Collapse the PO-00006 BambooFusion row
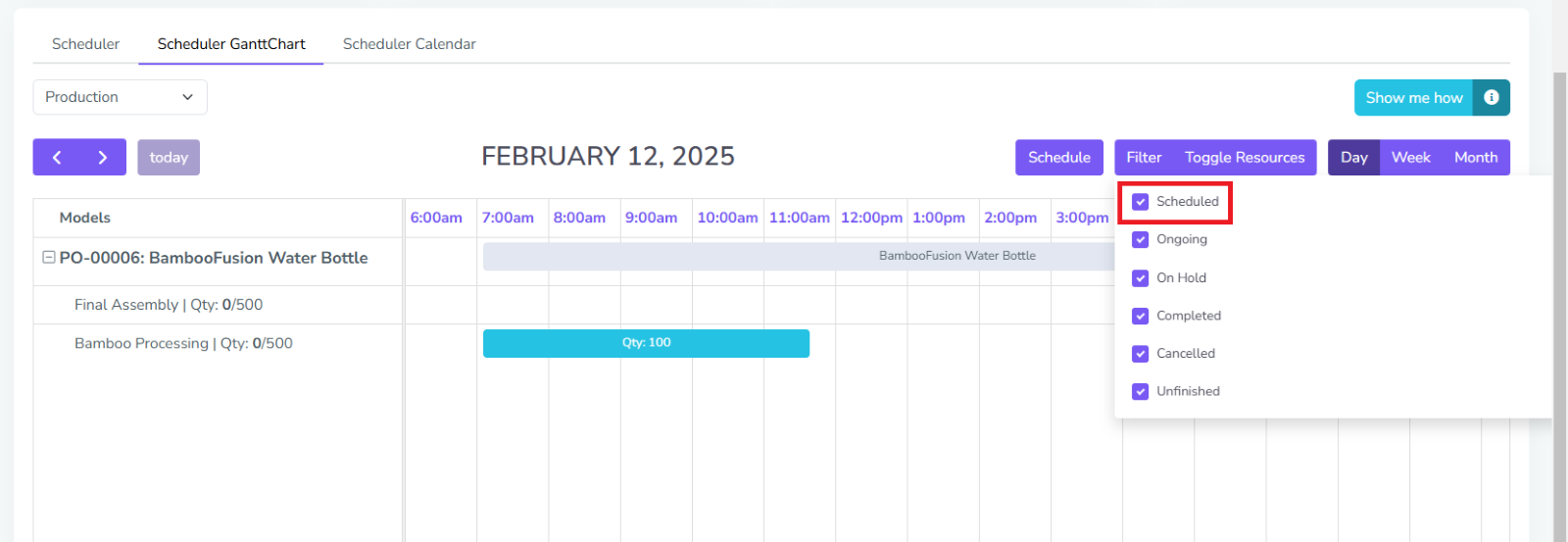Image resolution: width=1568 pixels, height=542 pixels. [48, 257]
